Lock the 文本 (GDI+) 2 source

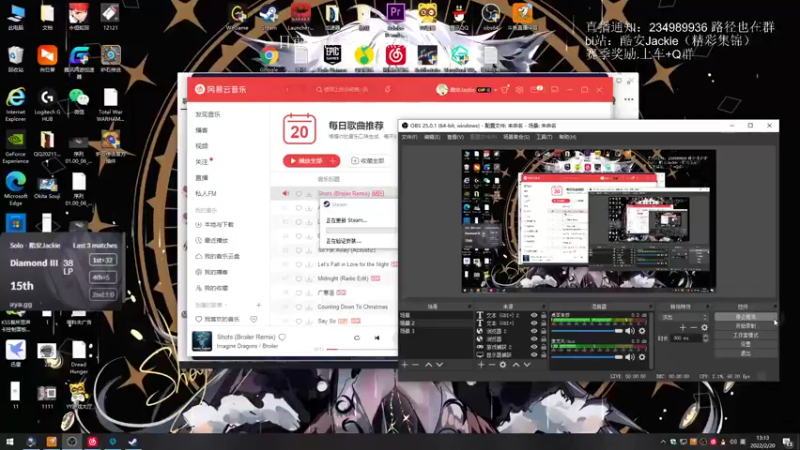[x=543, y=315]
